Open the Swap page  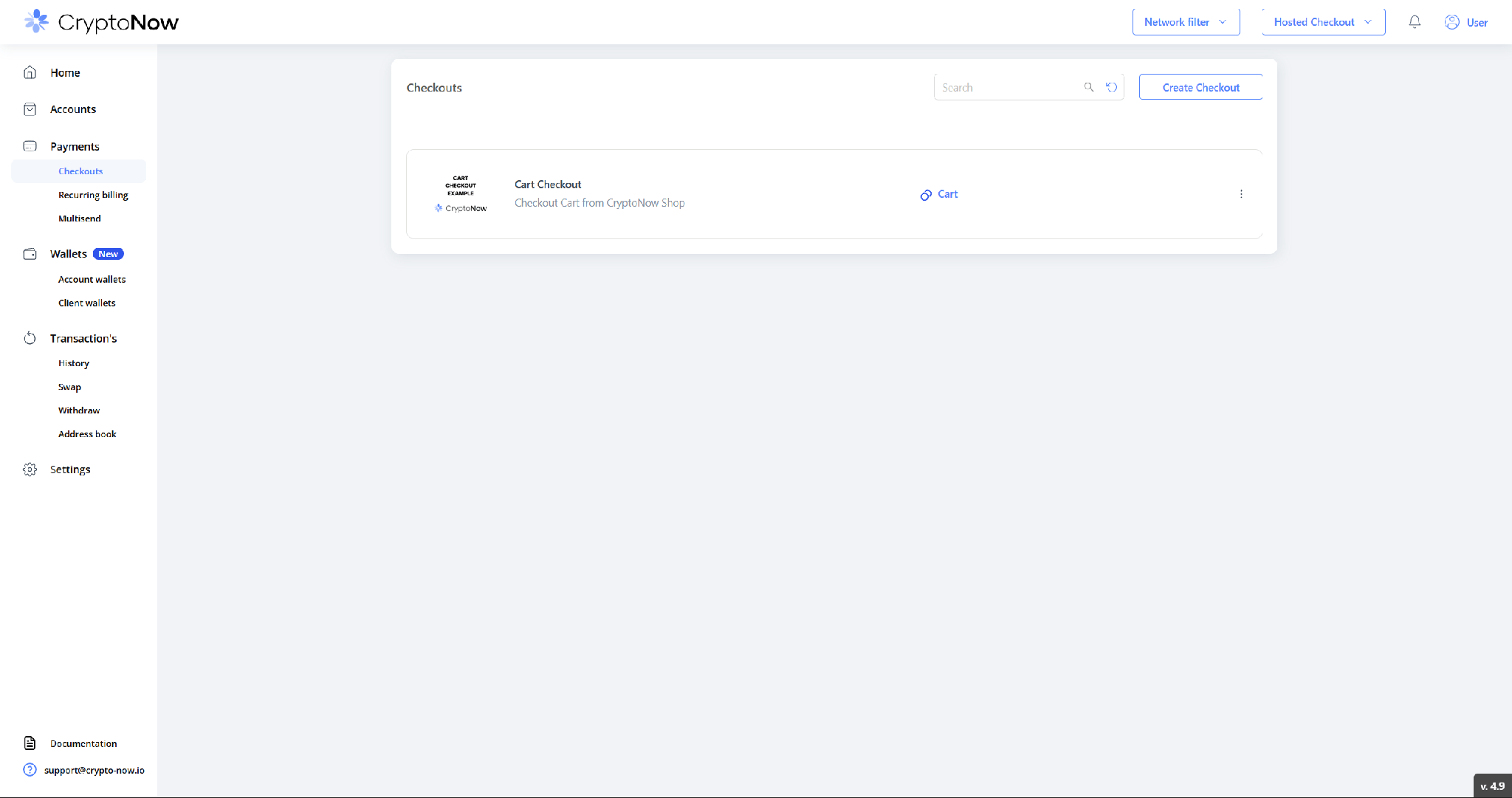click(x=69, y=387)
